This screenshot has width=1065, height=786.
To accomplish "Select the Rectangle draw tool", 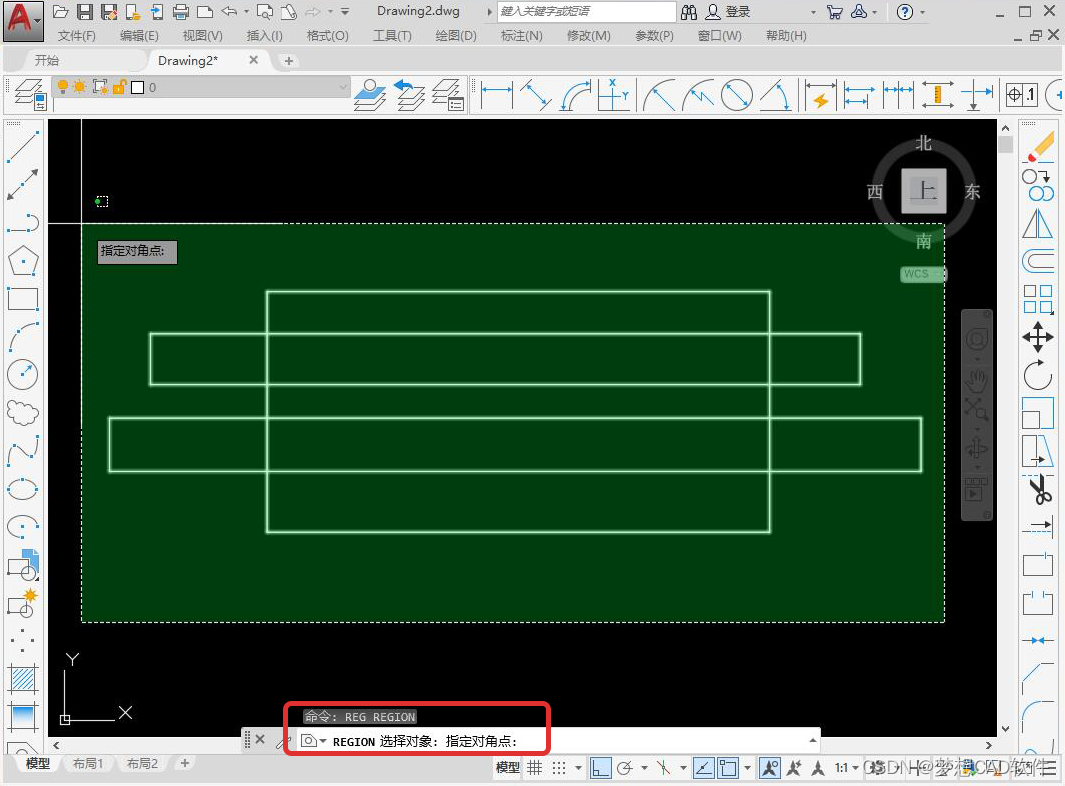I will [x=22, y=298].
